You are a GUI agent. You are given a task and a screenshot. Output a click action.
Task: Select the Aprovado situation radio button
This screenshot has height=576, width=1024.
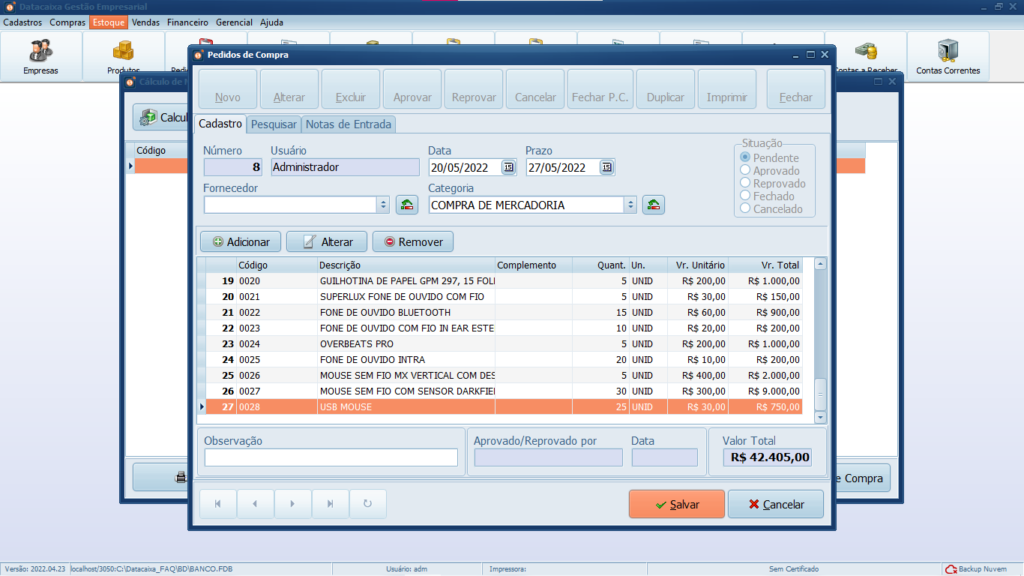click(x=745, y=171)
